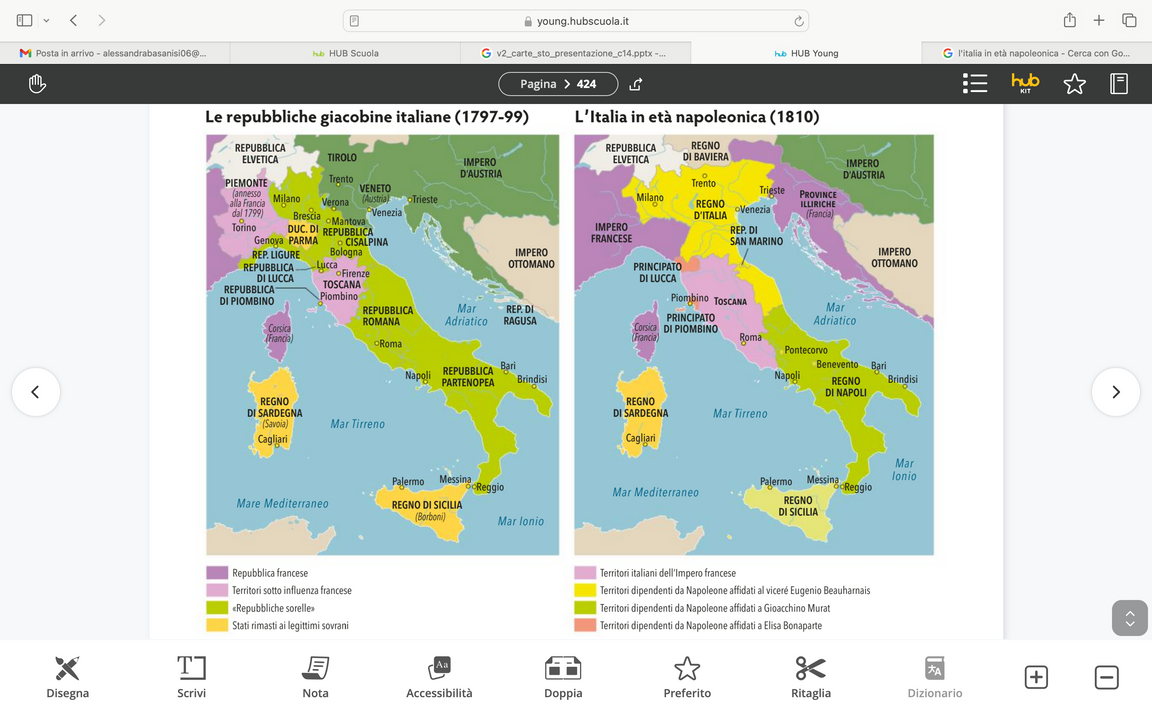Toggle Doppia page view
The height and width of the screenshot is (720, 1152).
click(563, 677)
